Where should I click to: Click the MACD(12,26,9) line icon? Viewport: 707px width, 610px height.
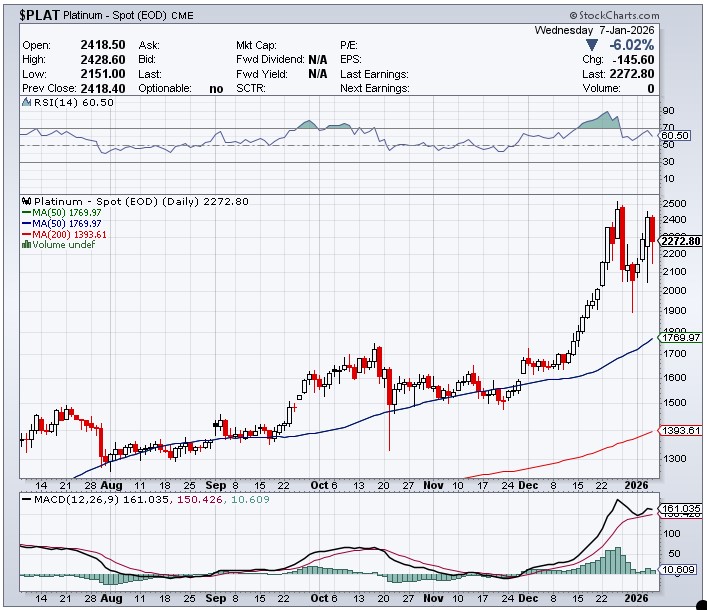[x=27, y=497]
